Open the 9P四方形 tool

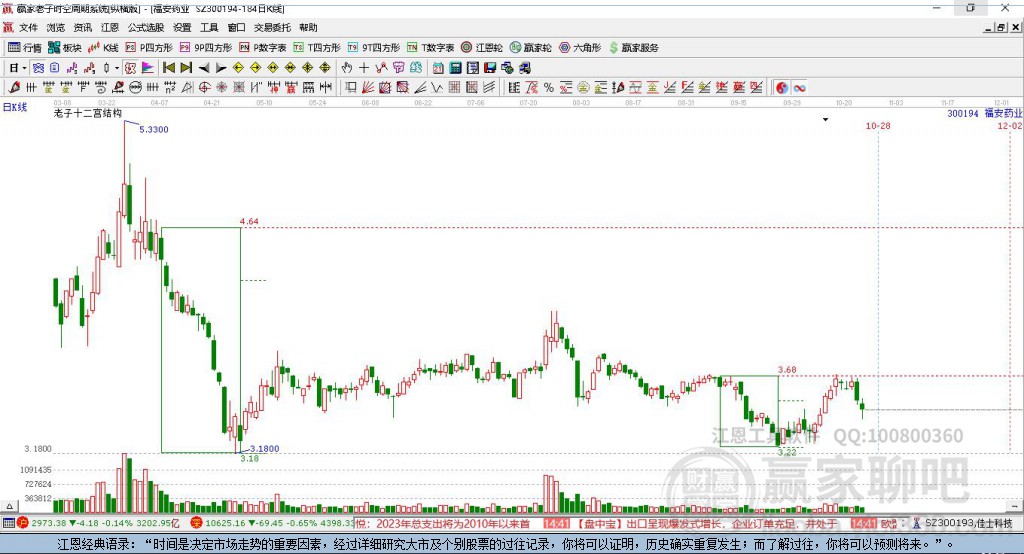point(206,48)
